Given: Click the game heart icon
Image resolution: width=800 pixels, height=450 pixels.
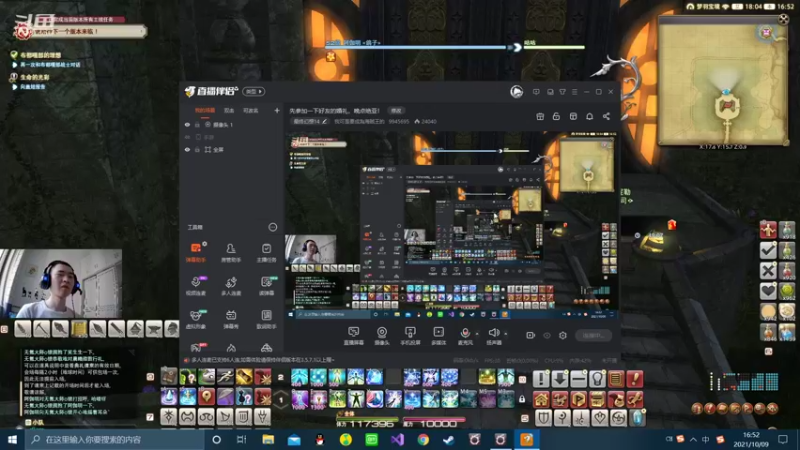Looking at the screenshot, I should point(768,291).
